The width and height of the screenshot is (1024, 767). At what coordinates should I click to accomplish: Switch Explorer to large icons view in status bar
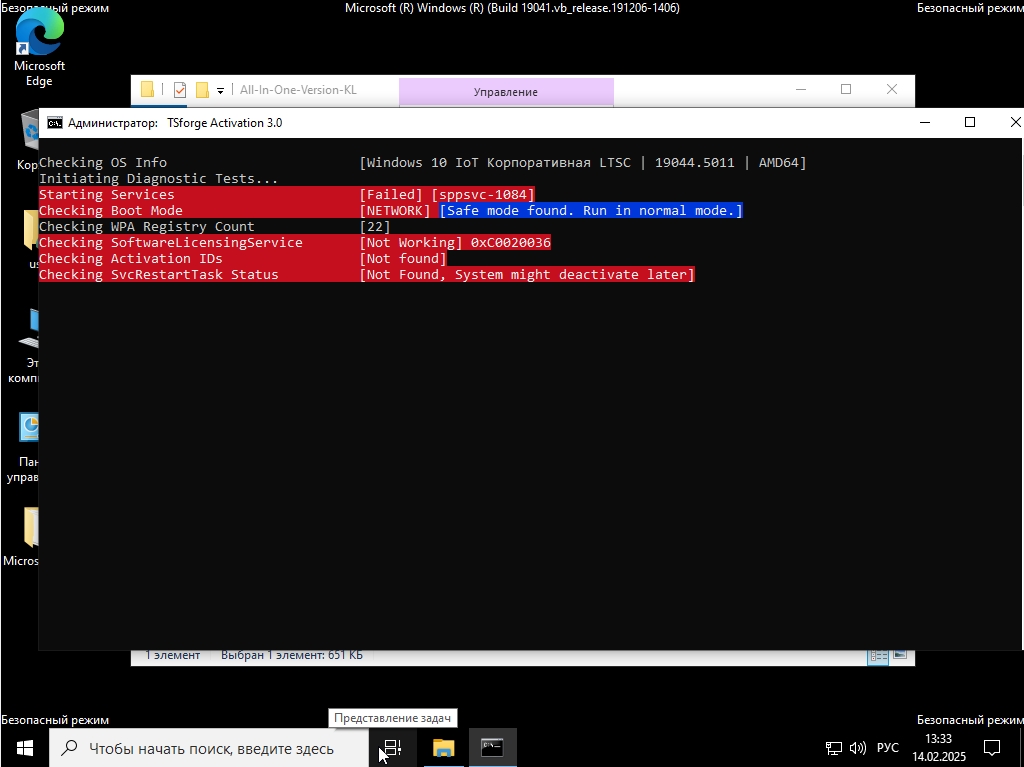click(x=900, y=655)
